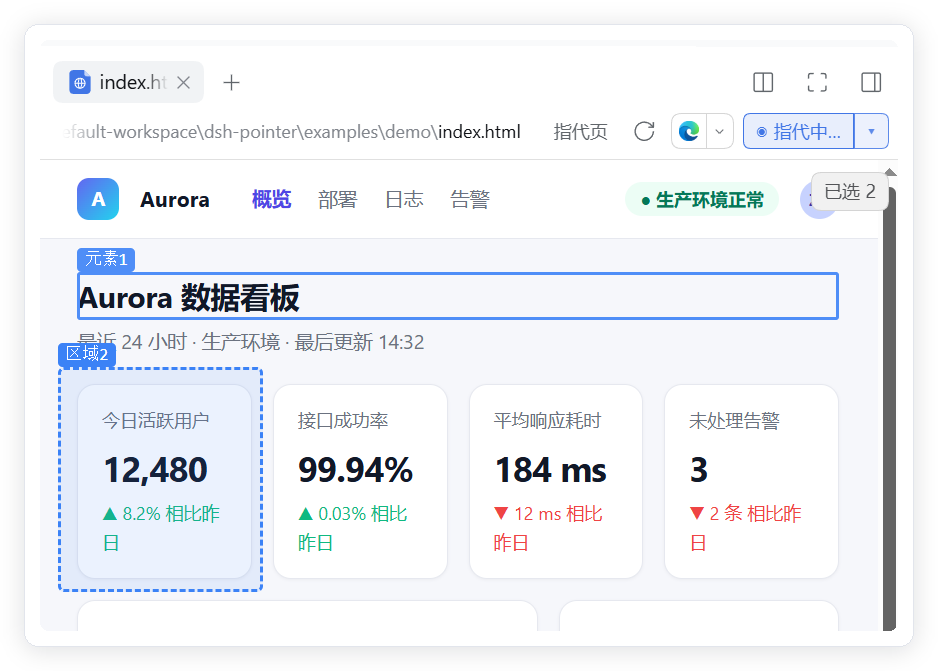938x671 pixels.
Task: Open the 部署 nav item
Action: (x=337, y=199)
